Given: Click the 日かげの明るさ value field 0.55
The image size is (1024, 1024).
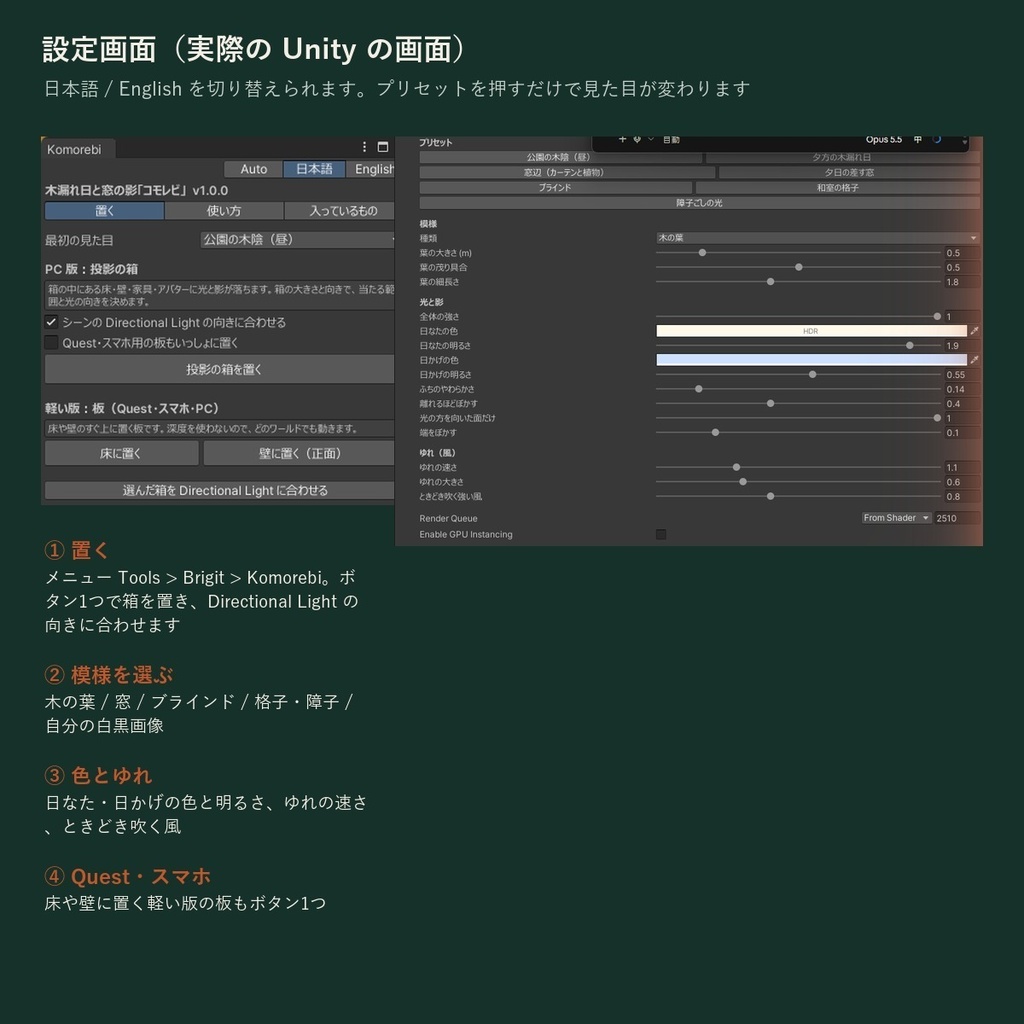Looking at the screenshot, I should point(962,375).
